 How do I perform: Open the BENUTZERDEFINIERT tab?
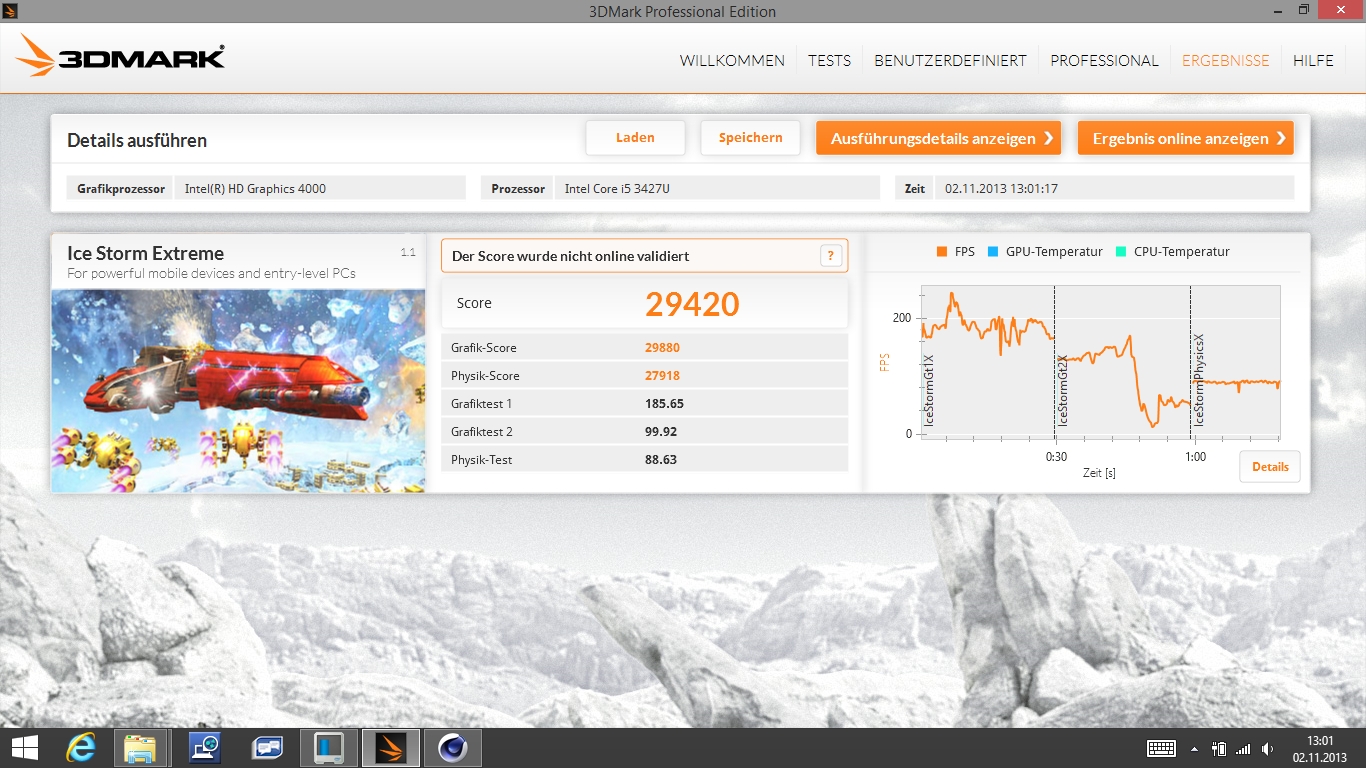coord(950,60)
